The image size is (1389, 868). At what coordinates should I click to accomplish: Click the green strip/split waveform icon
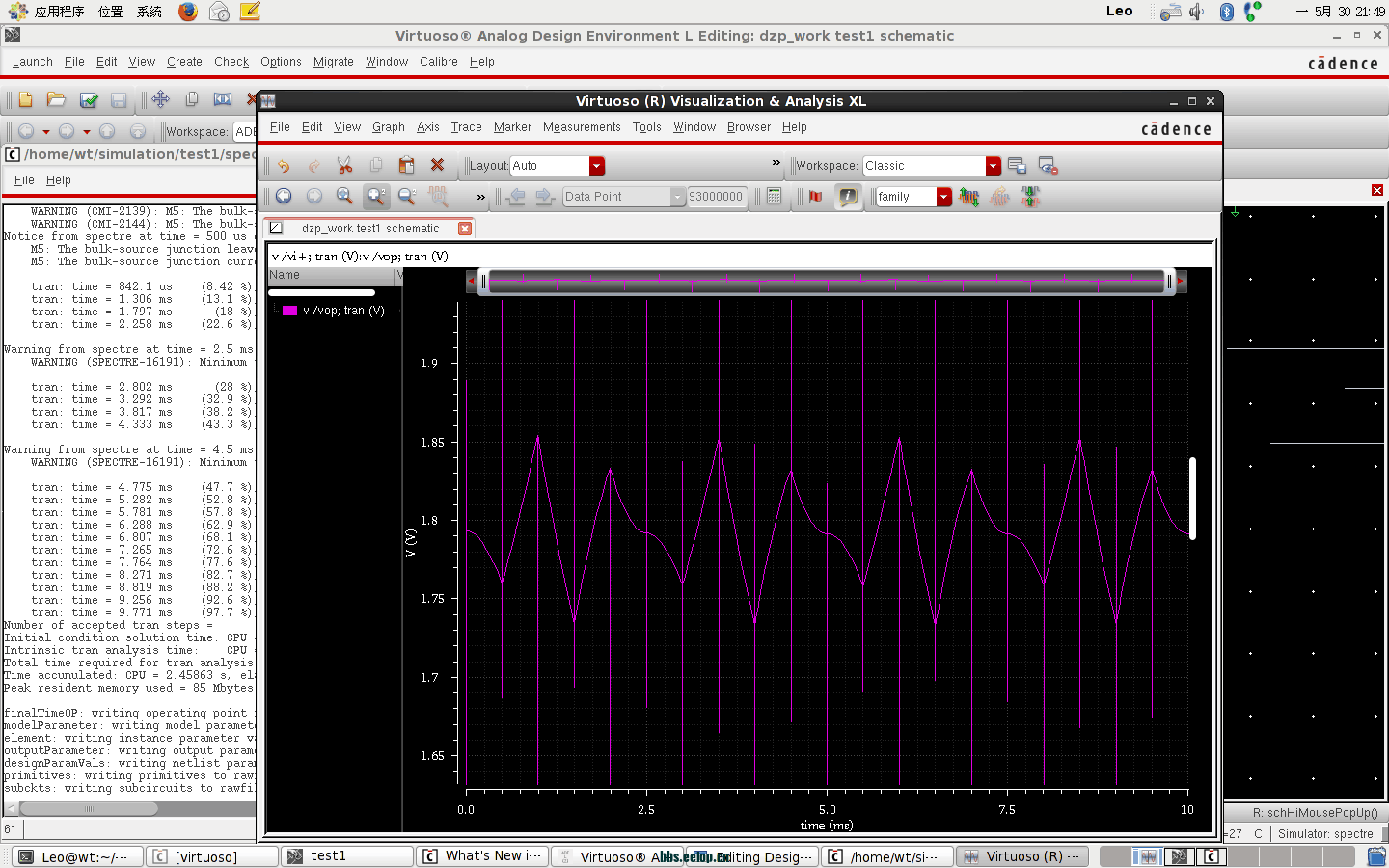tap(1030, 197)
